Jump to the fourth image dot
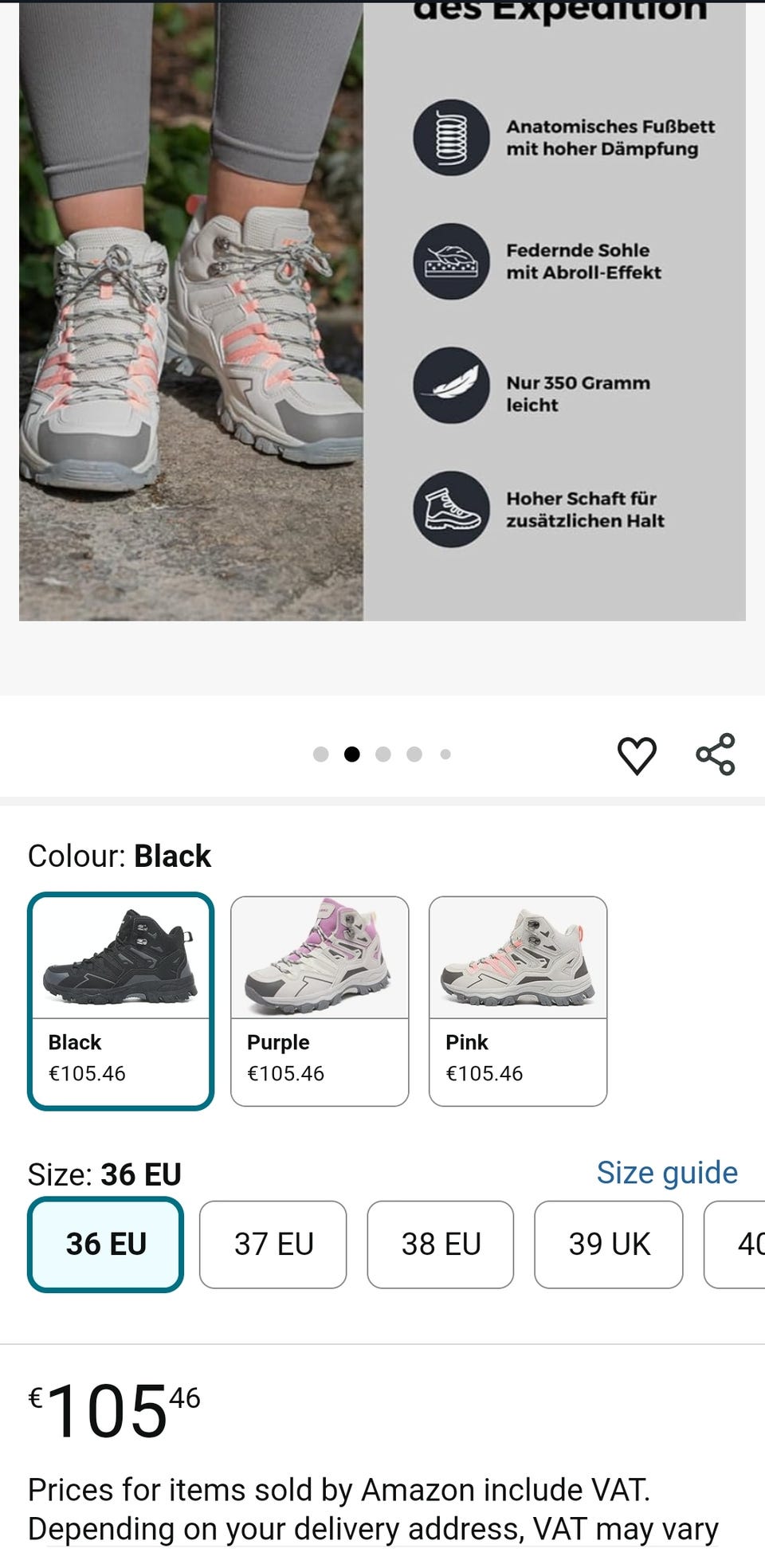The width and height of the screenshot is (765, 1568). tap(414, 755)
